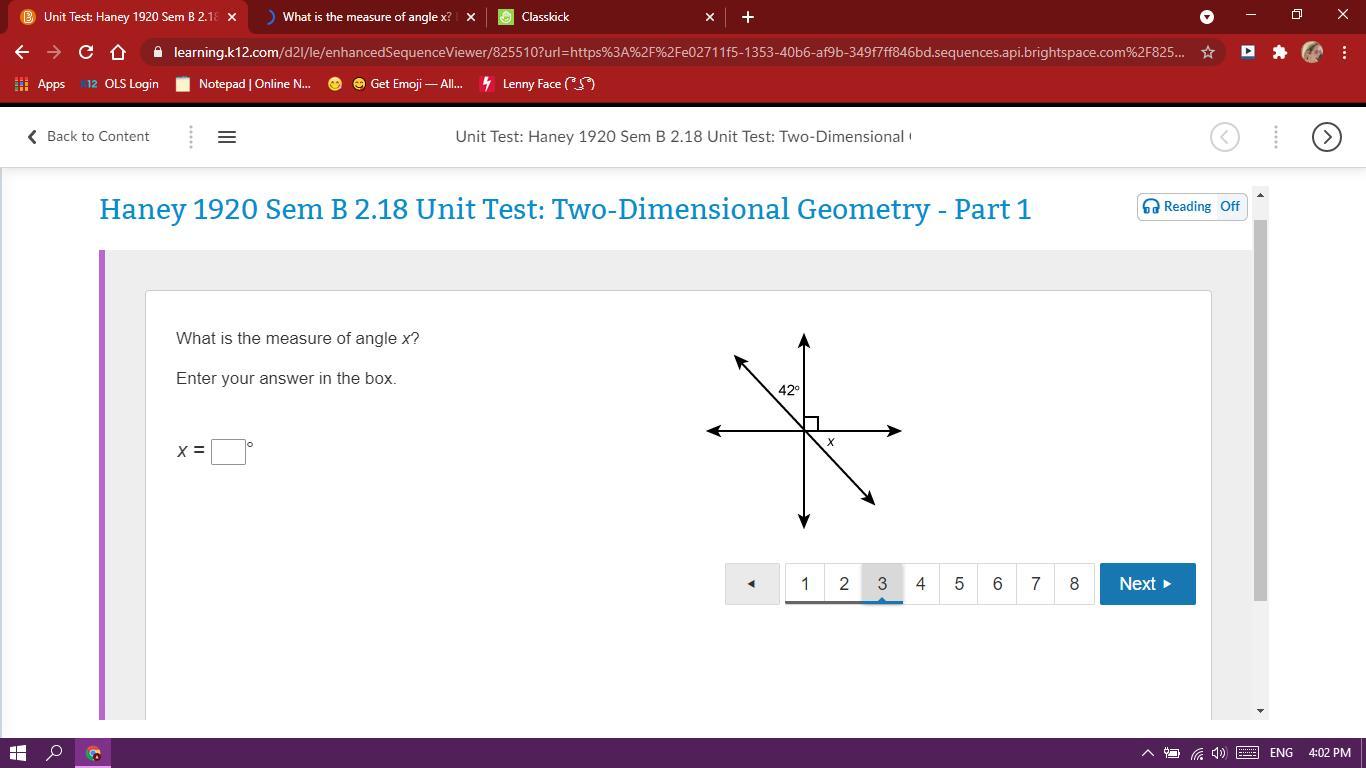The image size is (1366, 768).
Task: Open the ENG language indicator
Action: 1281,753
